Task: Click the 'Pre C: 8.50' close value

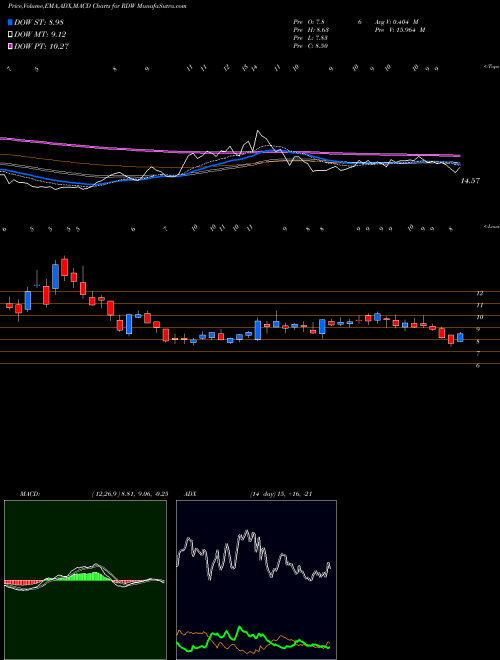Action: click(x=311, y=46)
